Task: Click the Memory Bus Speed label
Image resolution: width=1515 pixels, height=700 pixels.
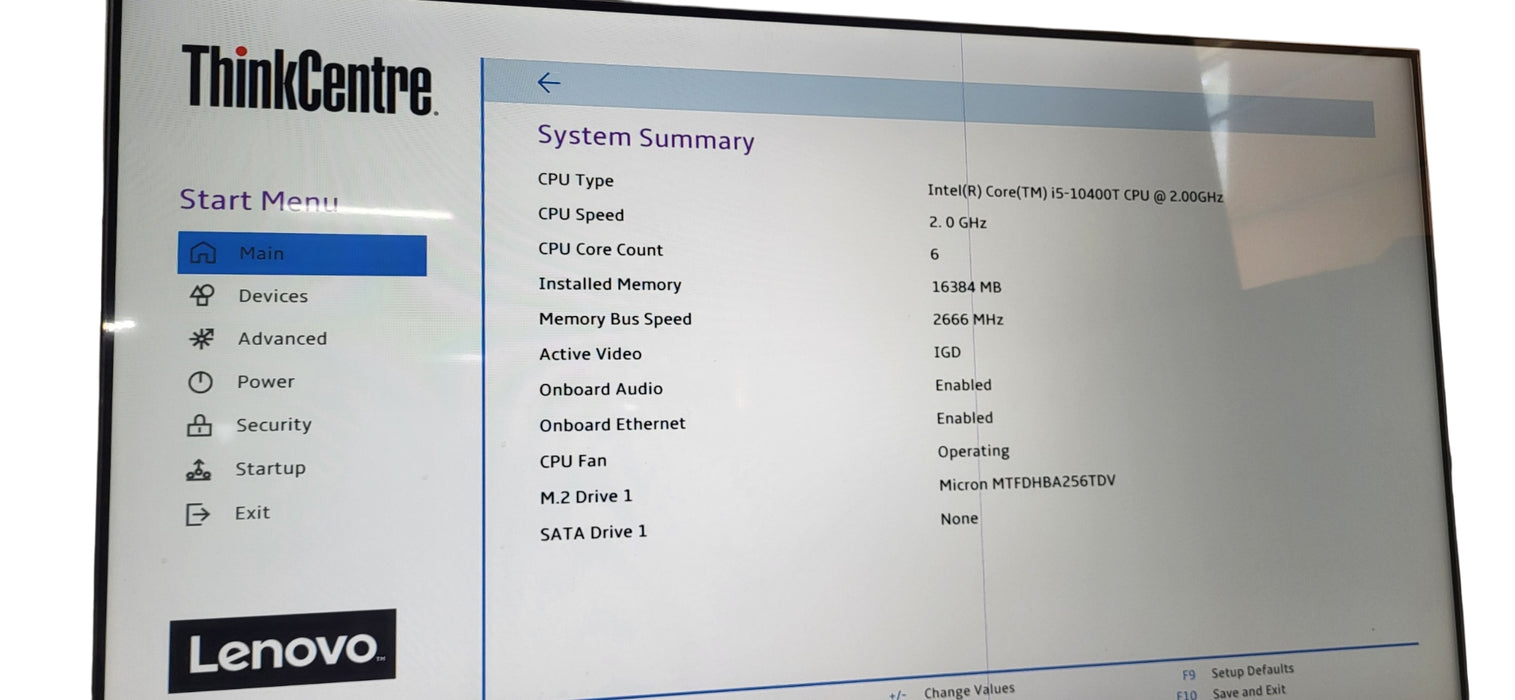Action: pyautogui.click(x=615, y=319)
